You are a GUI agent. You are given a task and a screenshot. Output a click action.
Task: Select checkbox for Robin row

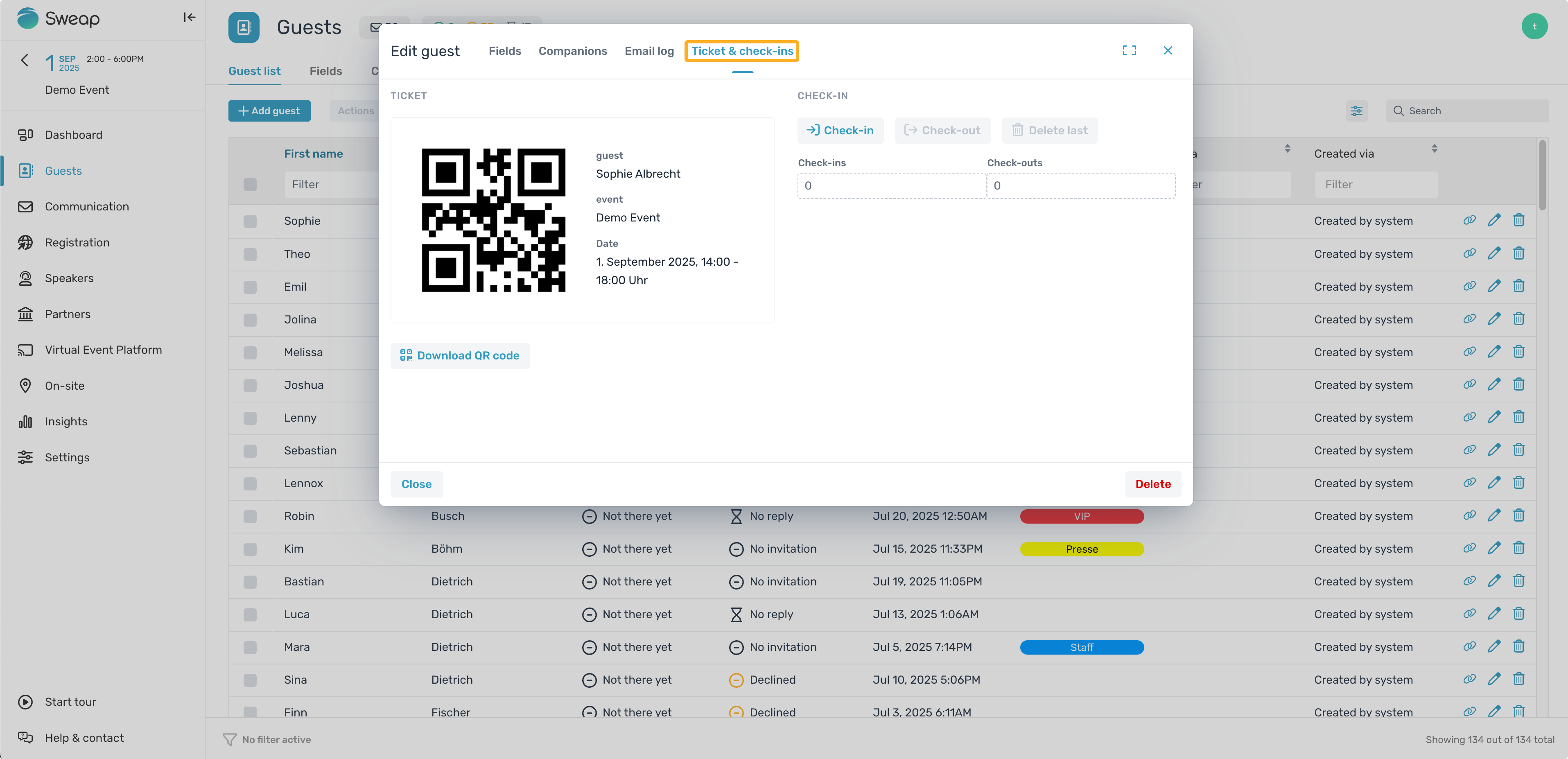click(250, 516)
